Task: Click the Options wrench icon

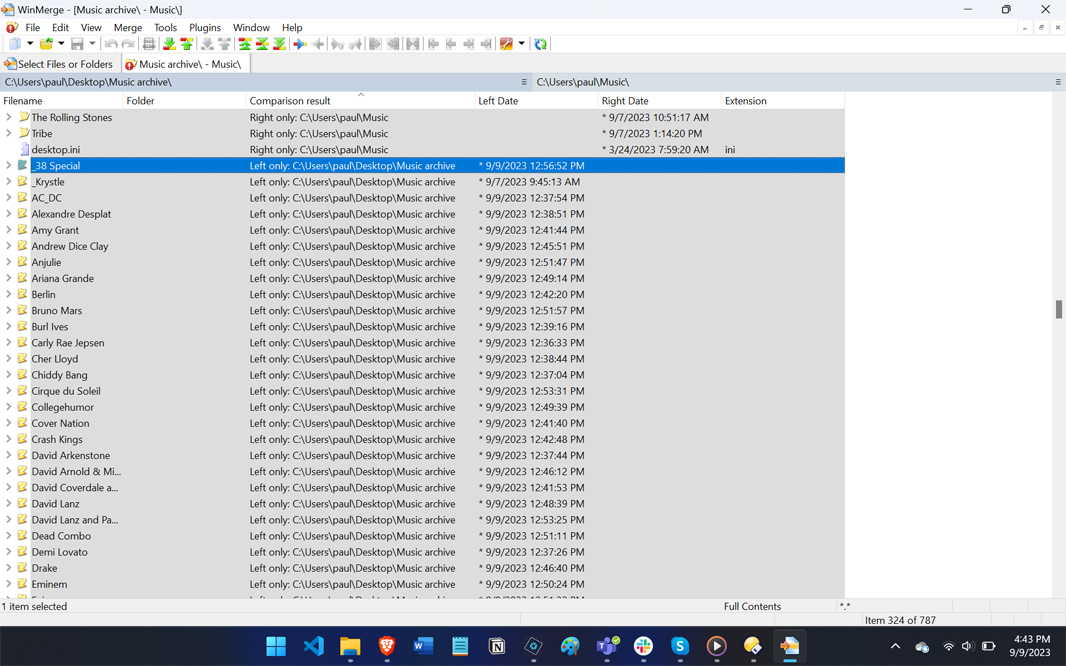Action: click(x=506, y=44)
